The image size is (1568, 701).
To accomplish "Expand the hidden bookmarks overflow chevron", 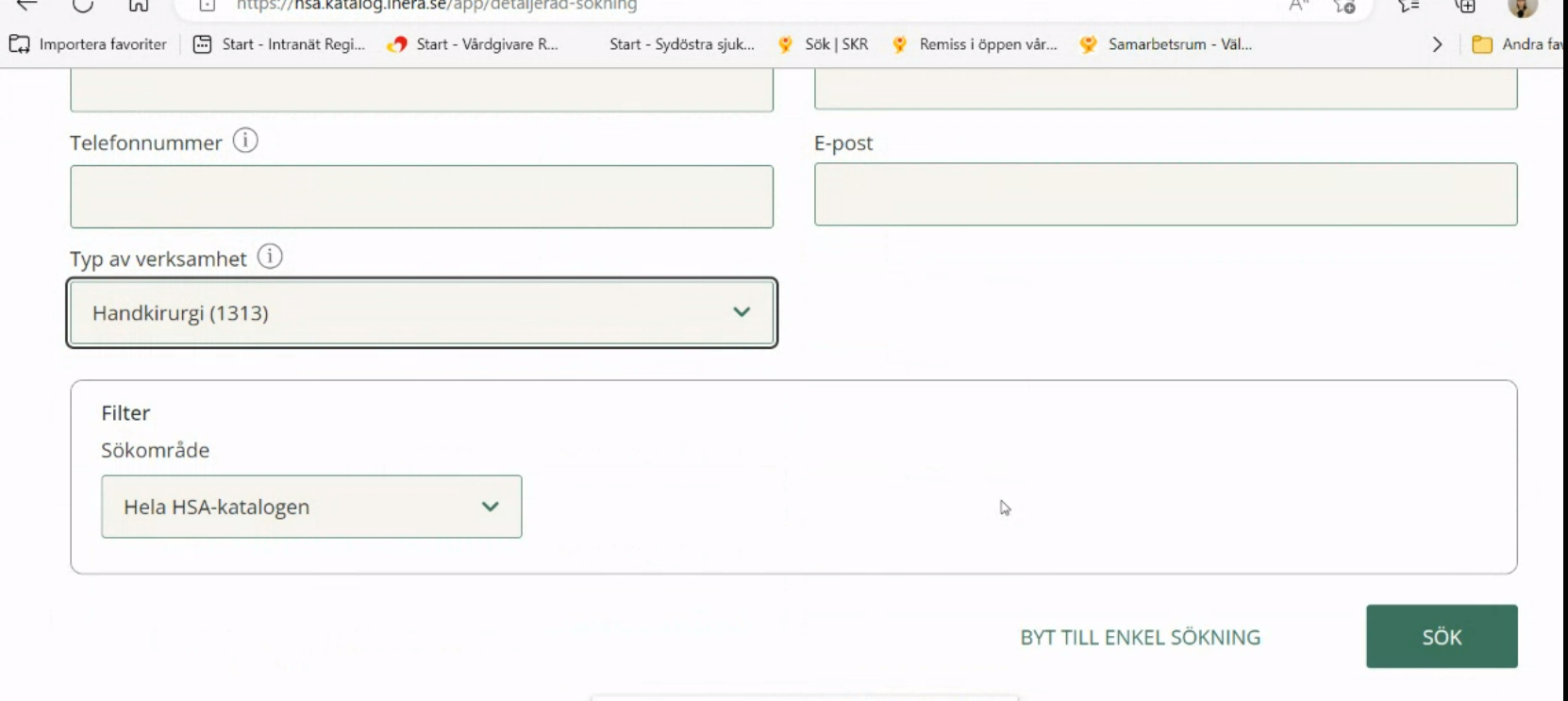I will [x=1437, y=44].
